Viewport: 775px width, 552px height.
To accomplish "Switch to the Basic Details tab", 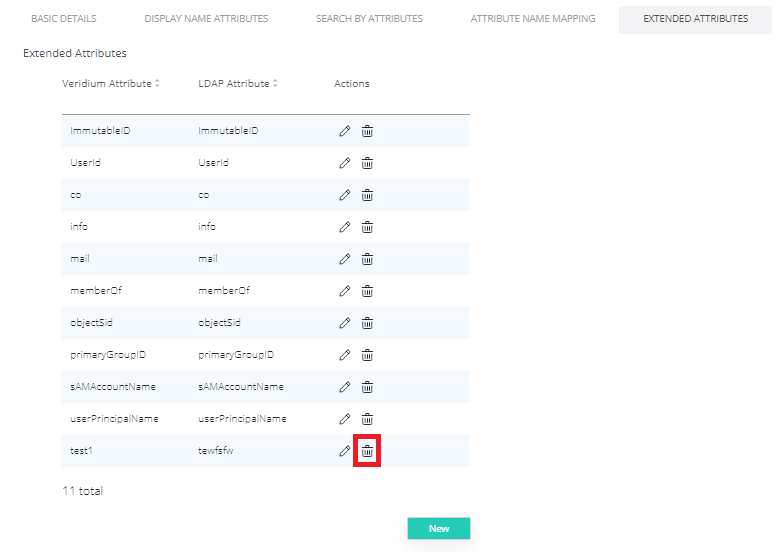I will click(x=63, y=19).
